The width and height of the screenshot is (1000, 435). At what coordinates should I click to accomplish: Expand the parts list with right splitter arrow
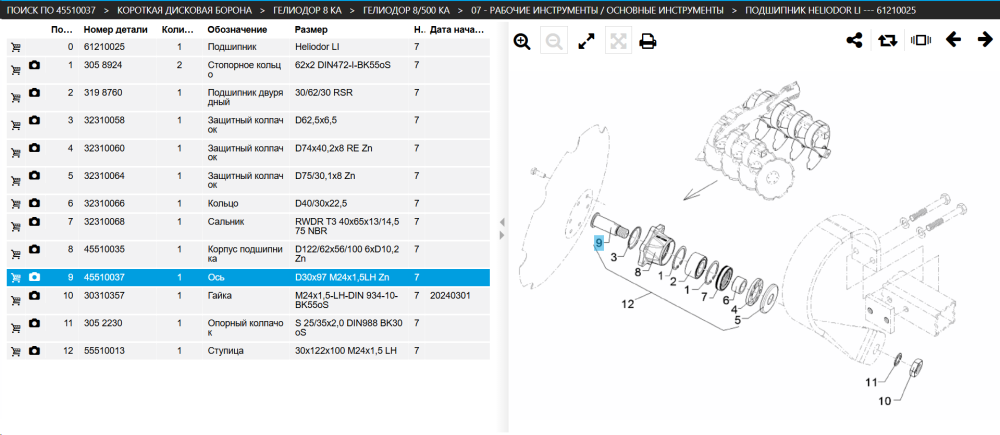(x=502, y=235)
